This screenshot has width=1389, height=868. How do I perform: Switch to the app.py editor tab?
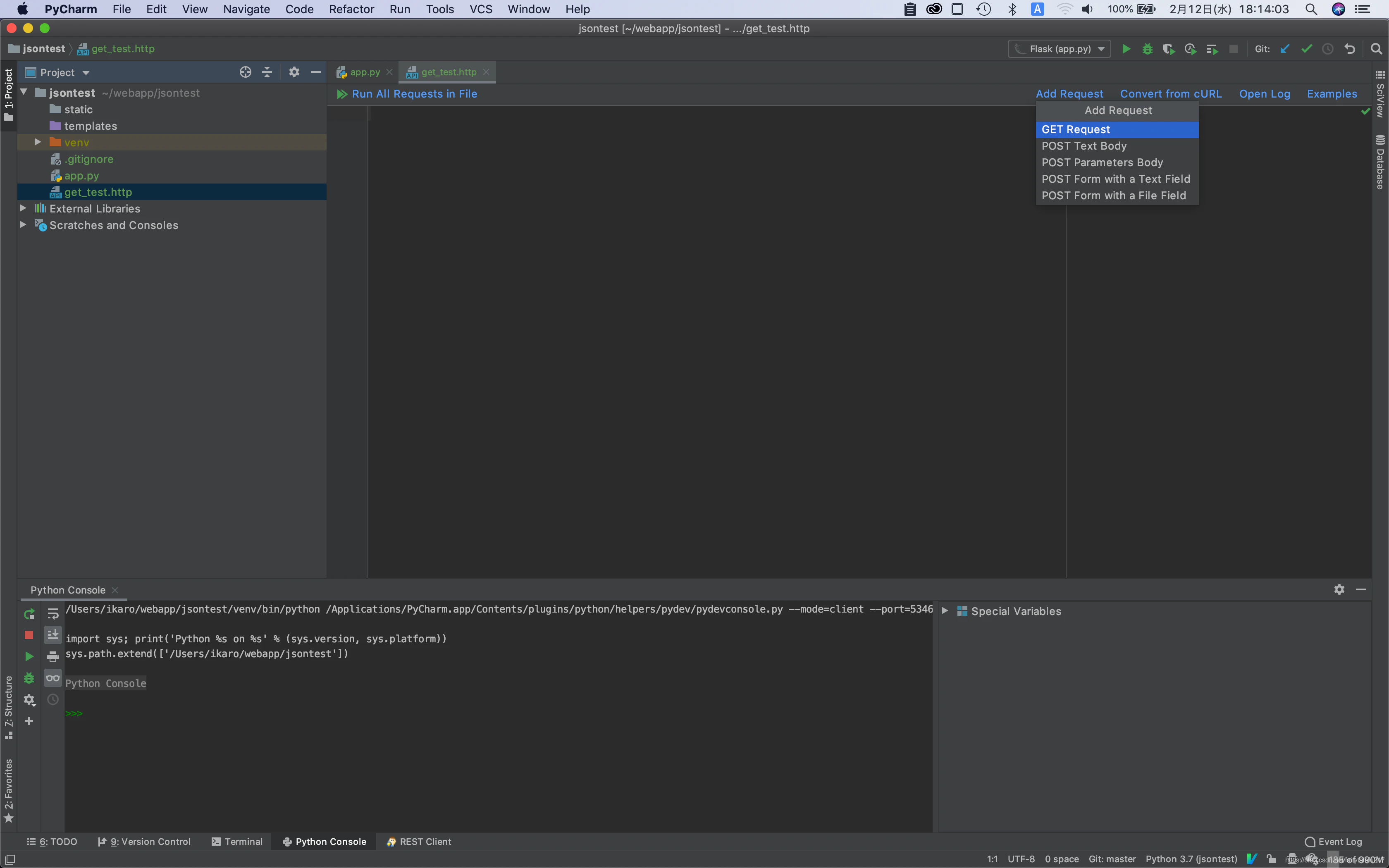(365, 72)
